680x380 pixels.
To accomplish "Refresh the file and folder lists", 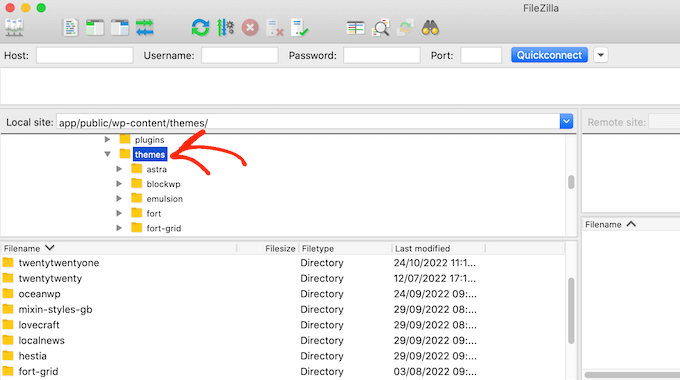I will point(200,28).
